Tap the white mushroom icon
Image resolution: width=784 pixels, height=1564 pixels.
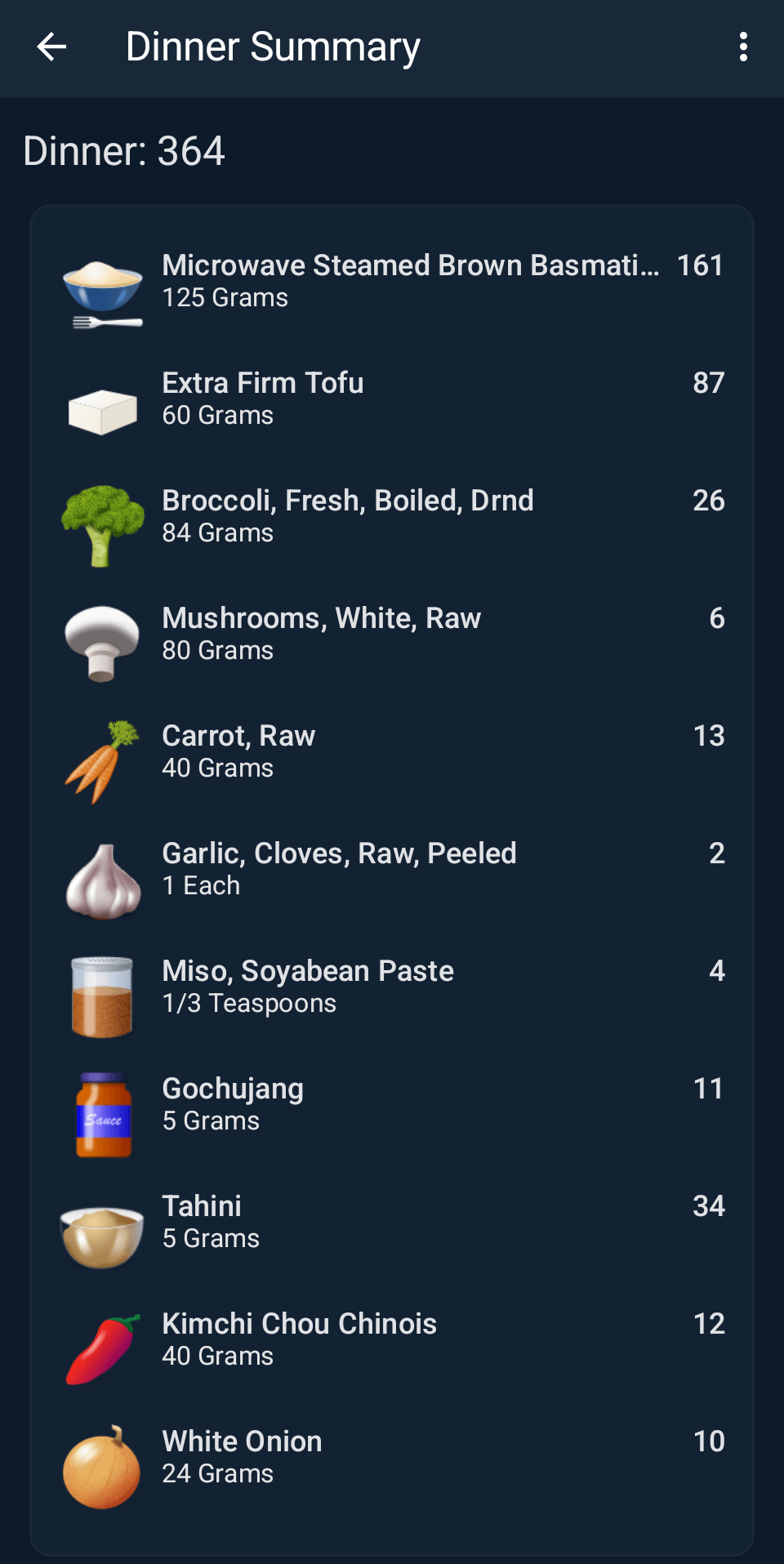(103, 643)
